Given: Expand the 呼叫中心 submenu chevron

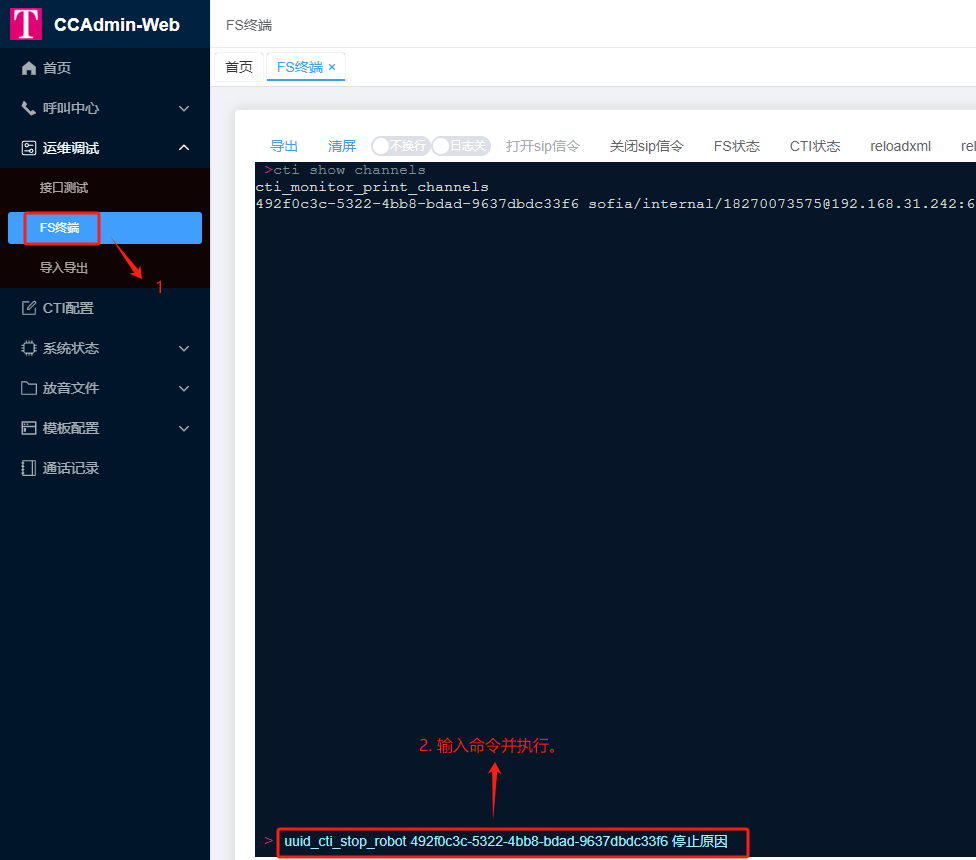Looking at the screenshot, I should [x=184, y=108].
